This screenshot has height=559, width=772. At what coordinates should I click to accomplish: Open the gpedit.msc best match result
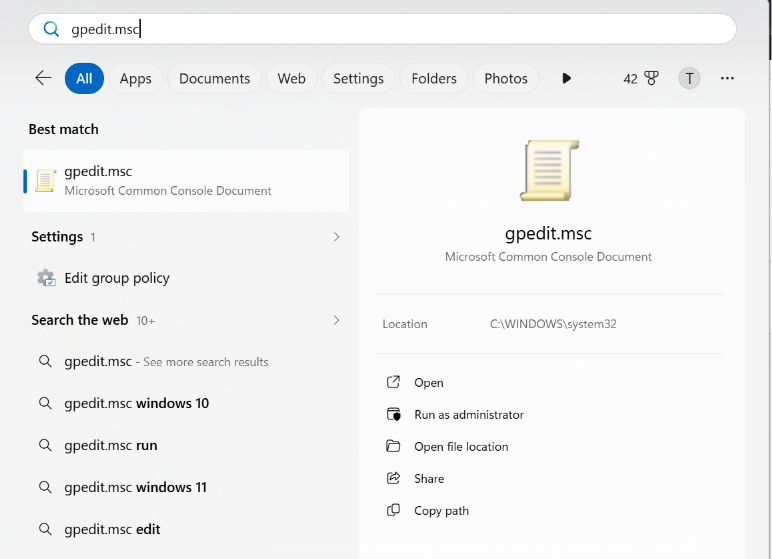[x=186, y=181]
